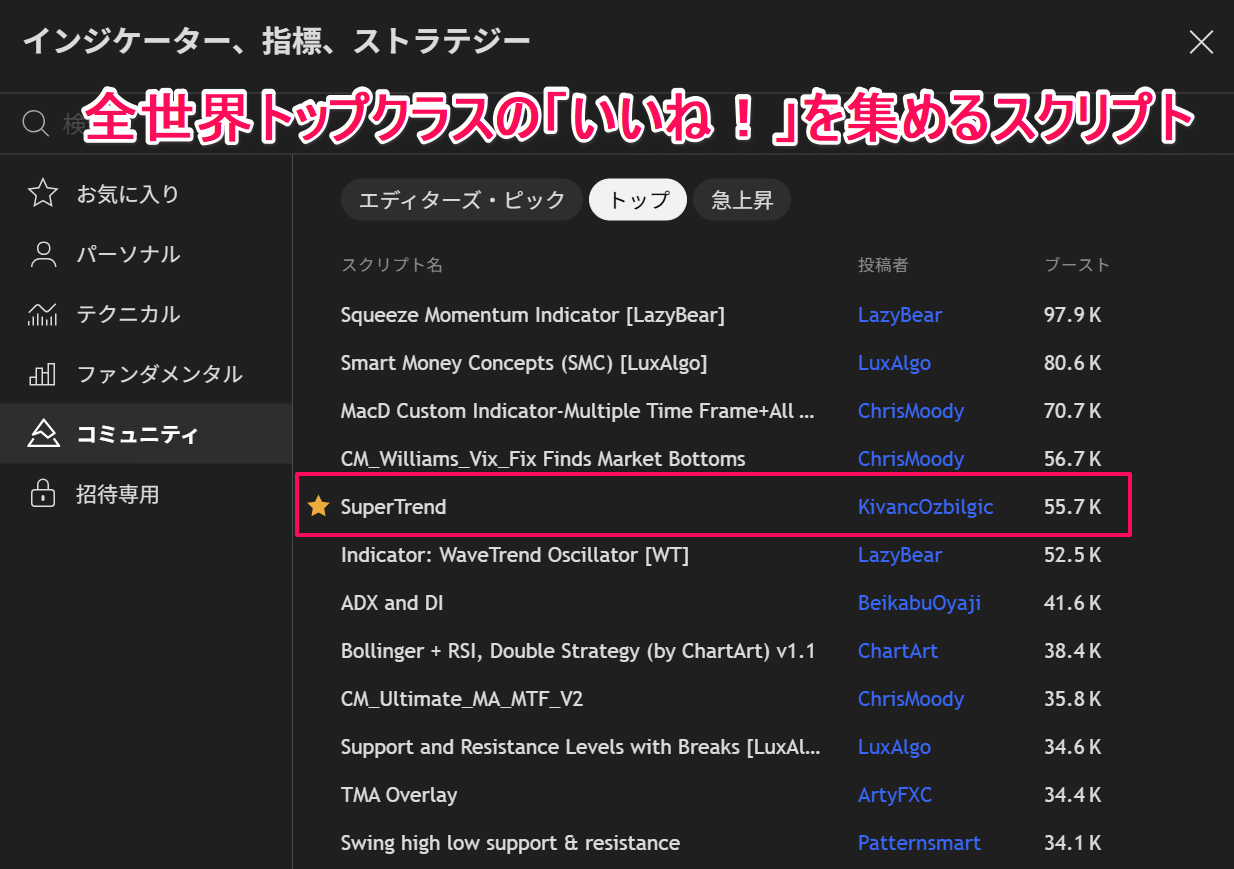This screenshot has height=869, width=1234.
Task: Open ArtyFXC author profile
Action: [895, 795]
